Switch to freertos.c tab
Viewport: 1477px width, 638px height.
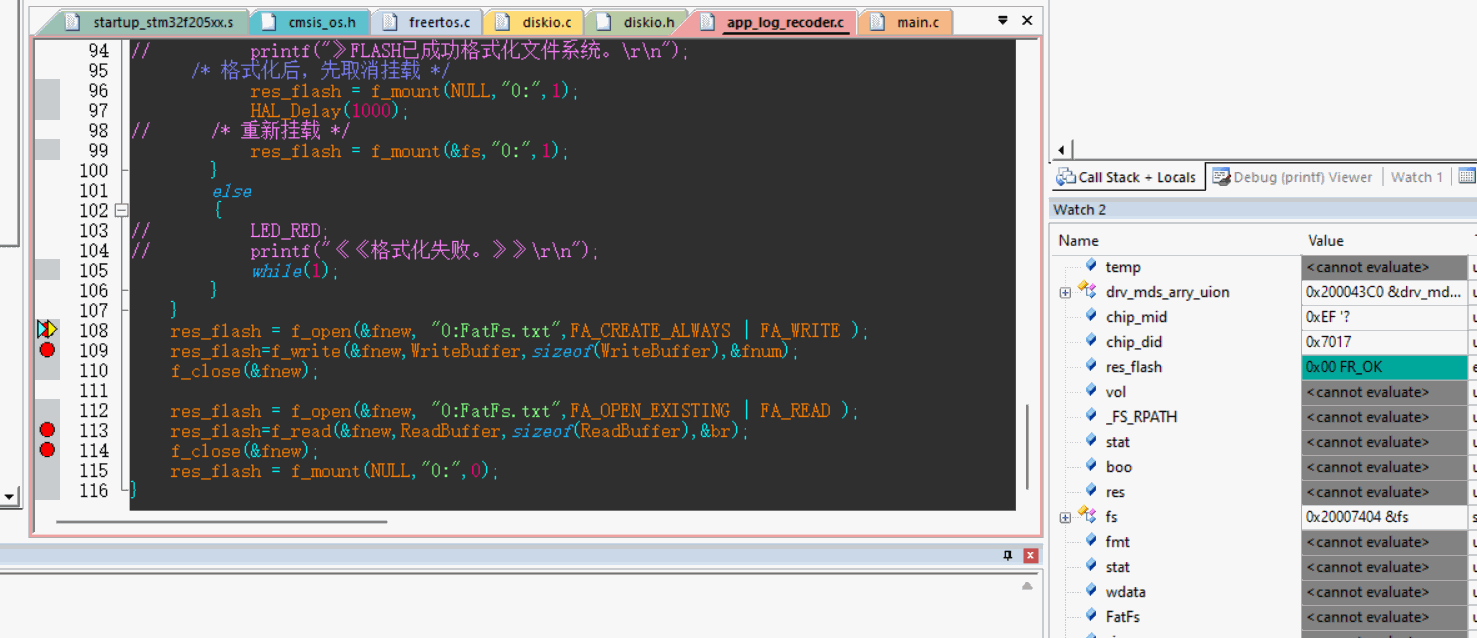tap(428, 22)
